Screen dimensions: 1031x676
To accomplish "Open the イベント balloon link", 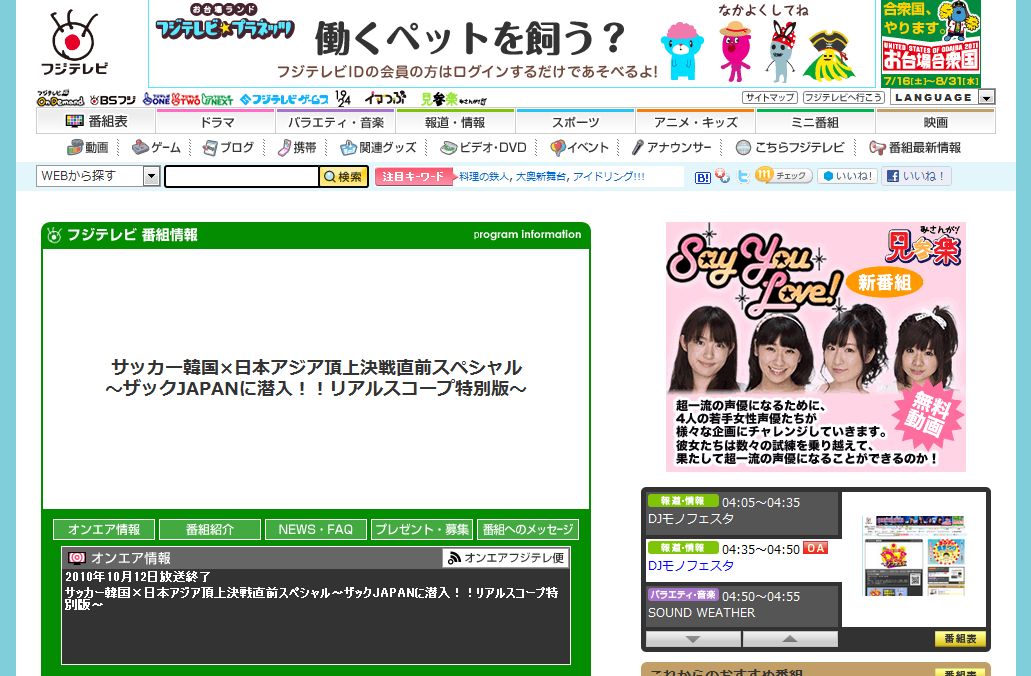I will pos(579,147).
